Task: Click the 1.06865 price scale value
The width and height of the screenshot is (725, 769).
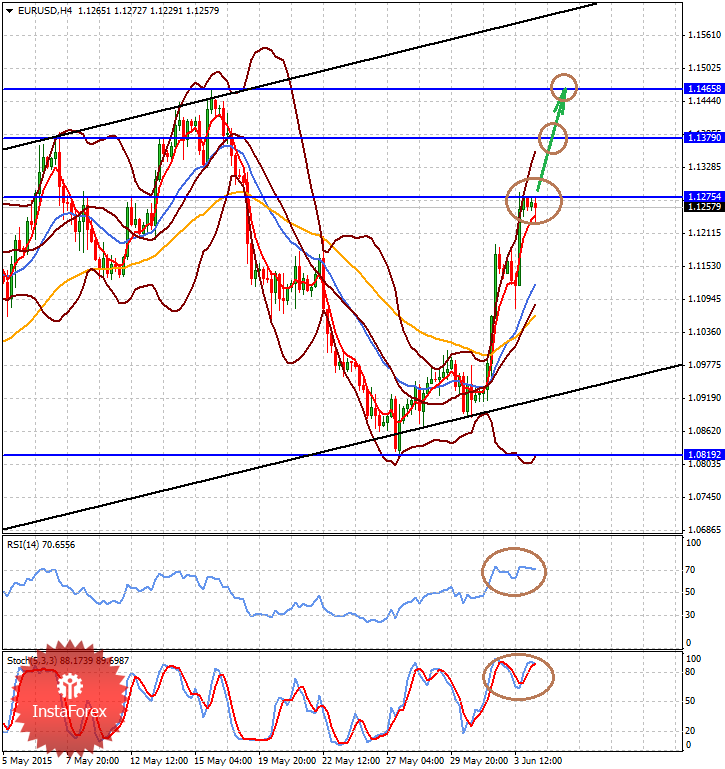Action: (x=704, y=530)
